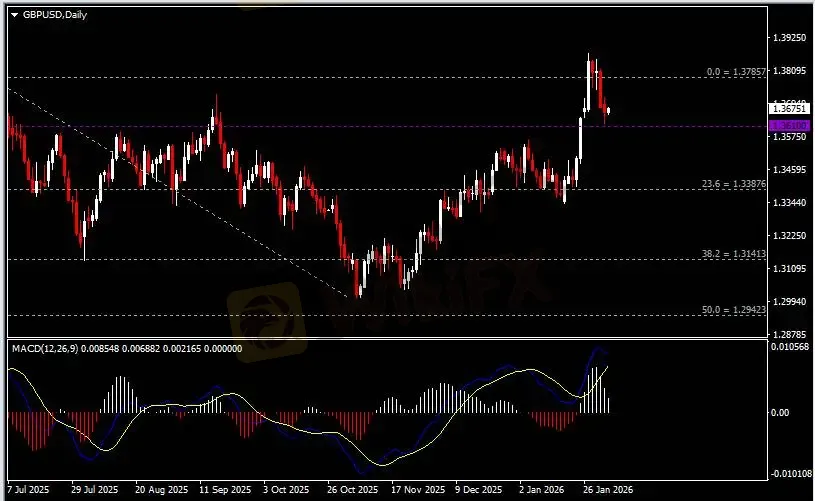Click the 29 Jul 2025 date label
Viewport: 815px width, 501px height.
coord(95,490)
